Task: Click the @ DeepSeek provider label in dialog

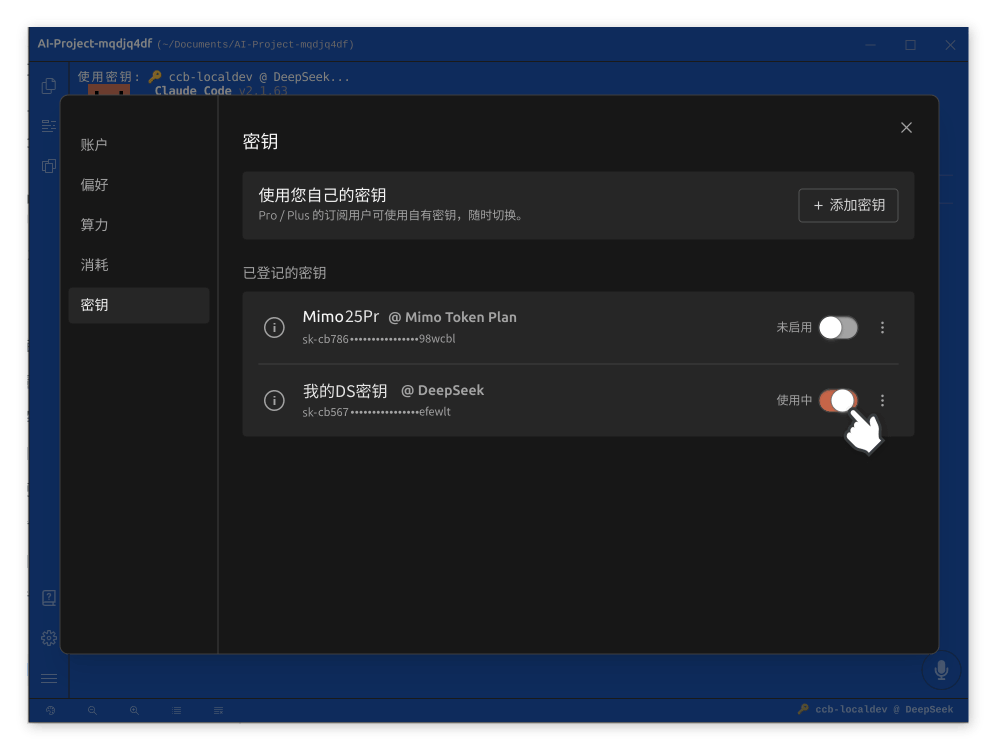Action: pos(442,391)
